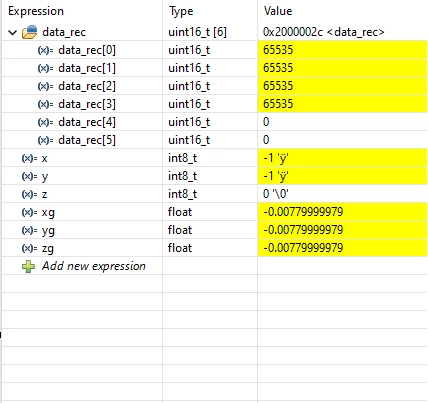Click the uint16_t type of data_rec[3]
Image resolution: width=428 pixels, height=403 pixels.
189,104
